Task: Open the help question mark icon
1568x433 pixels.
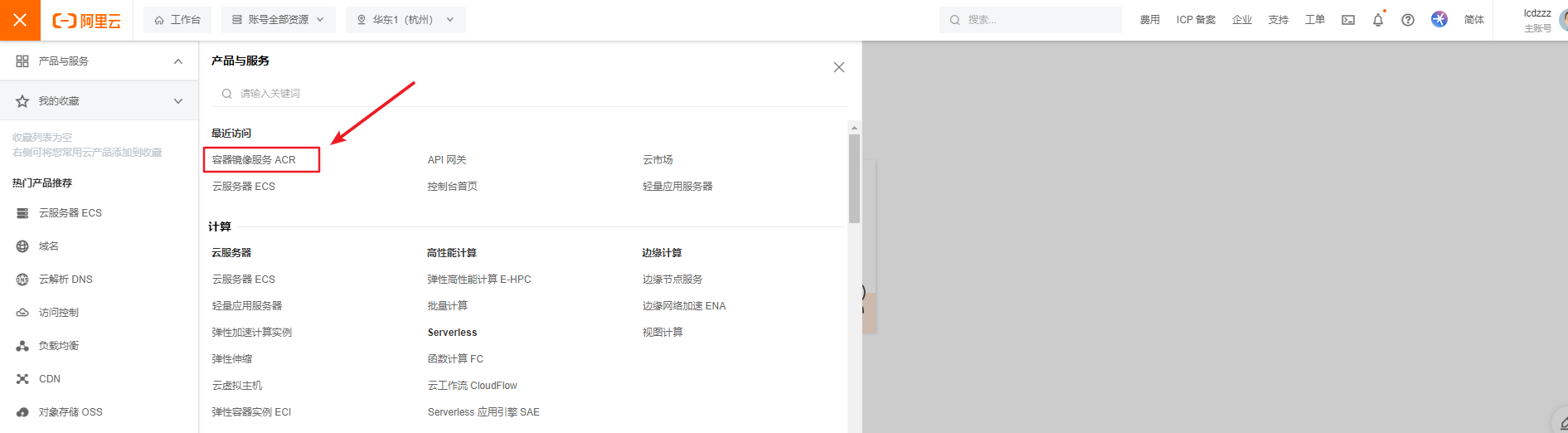Action: point(1408,20)
